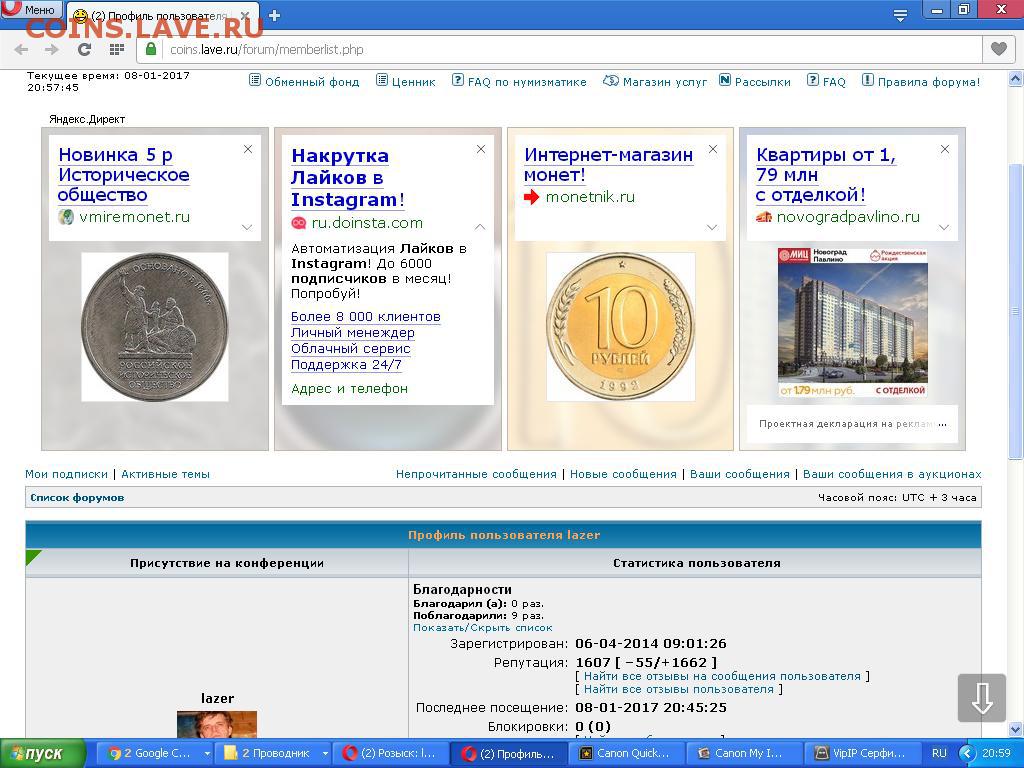
Task: Switch to Google Chrome taskbar group
Action: (155, 754)
